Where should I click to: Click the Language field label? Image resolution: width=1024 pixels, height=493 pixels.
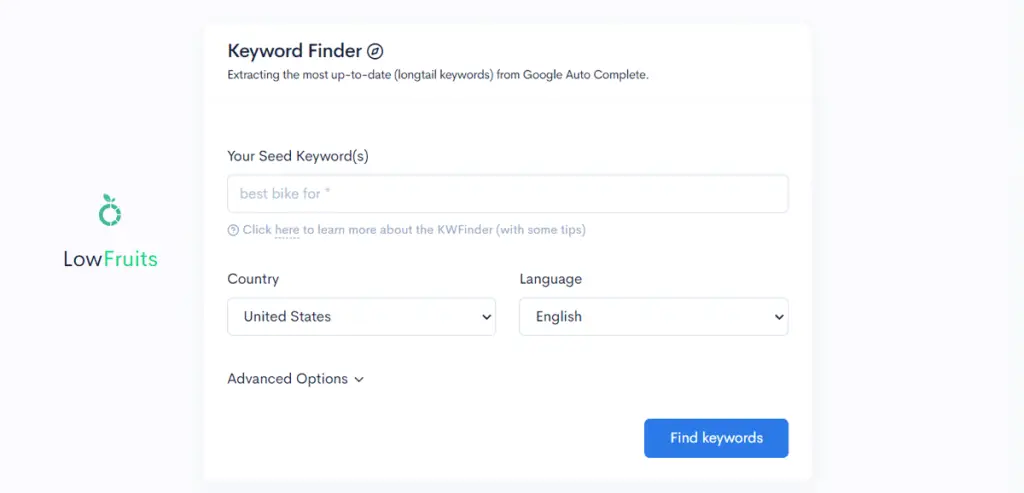(x=551, y=279)
